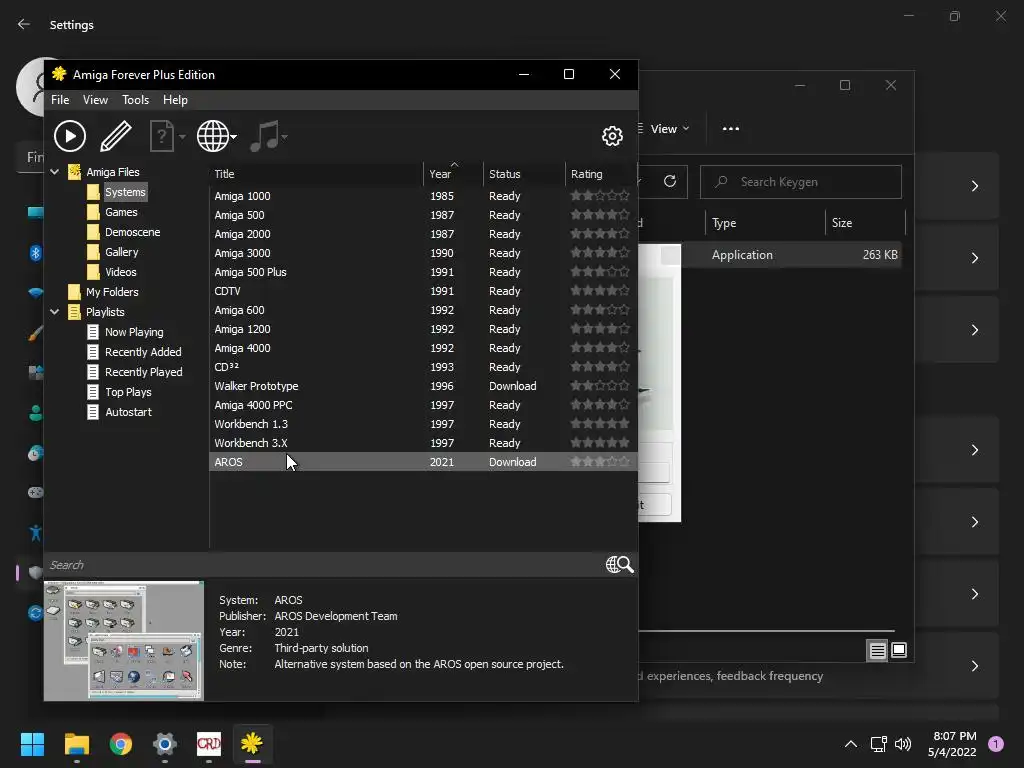Screen dimensions: 1024x768
Task: Select the Workbench 3.X row
Action: (x=423, y=443)
